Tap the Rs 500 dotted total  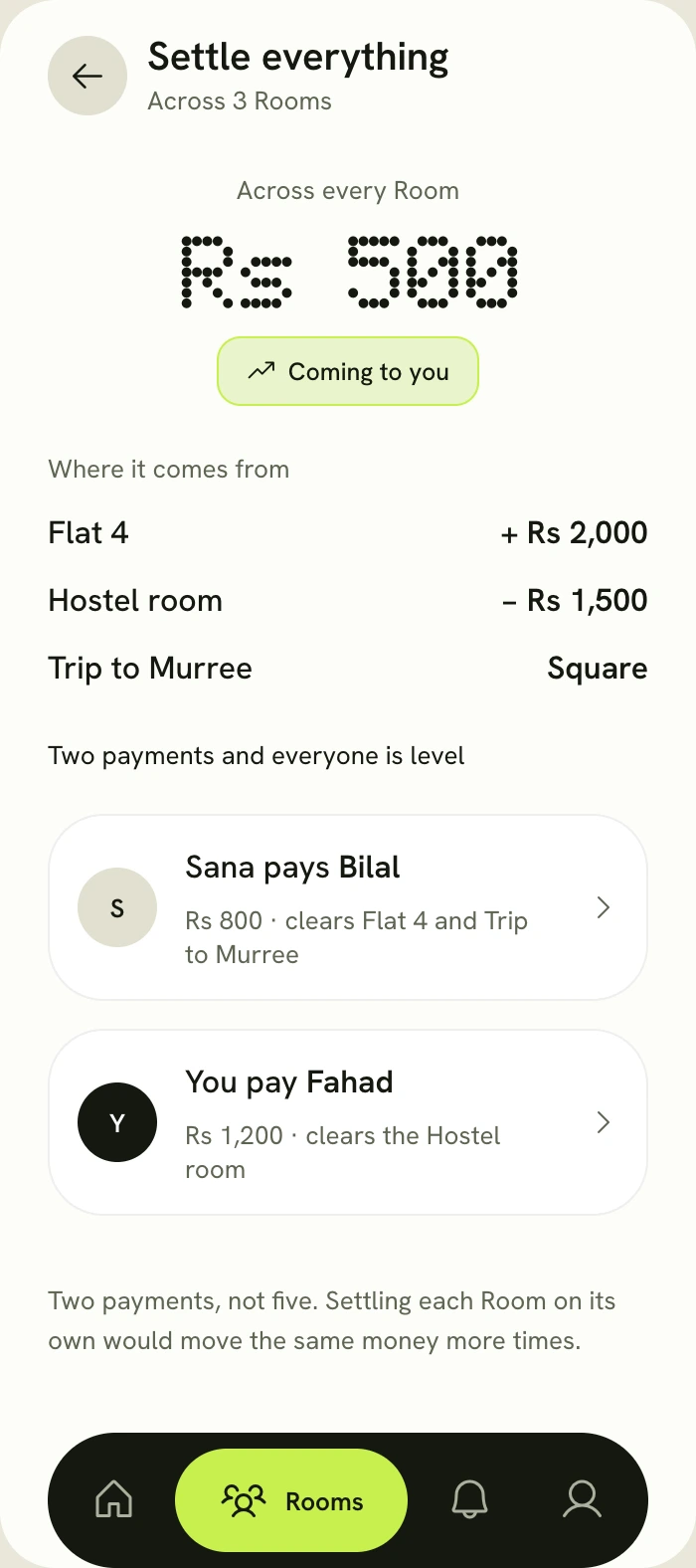[349, 272]
